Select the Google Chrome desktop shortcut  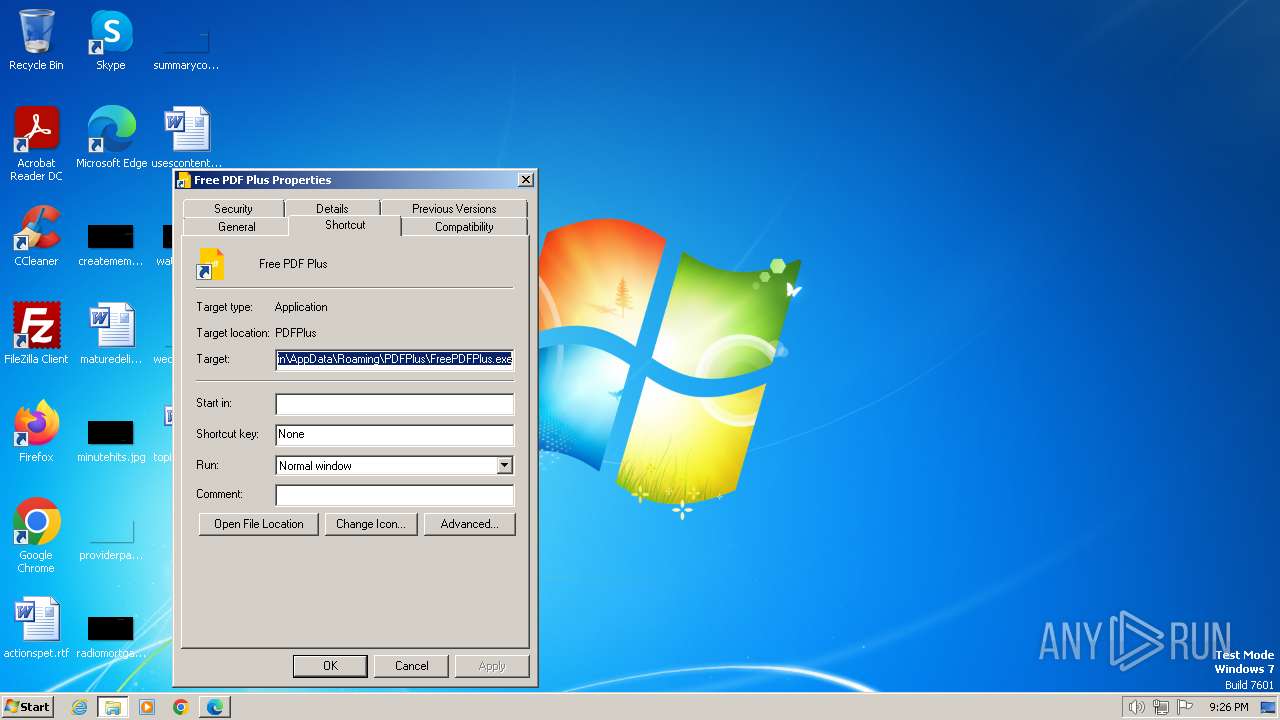point(36,536)
